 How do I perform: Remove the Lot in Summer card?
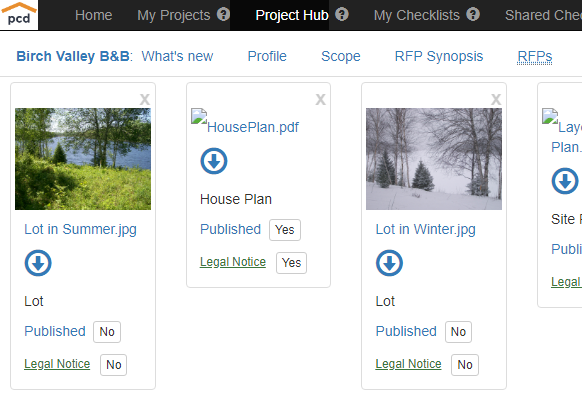click(145, 99)
